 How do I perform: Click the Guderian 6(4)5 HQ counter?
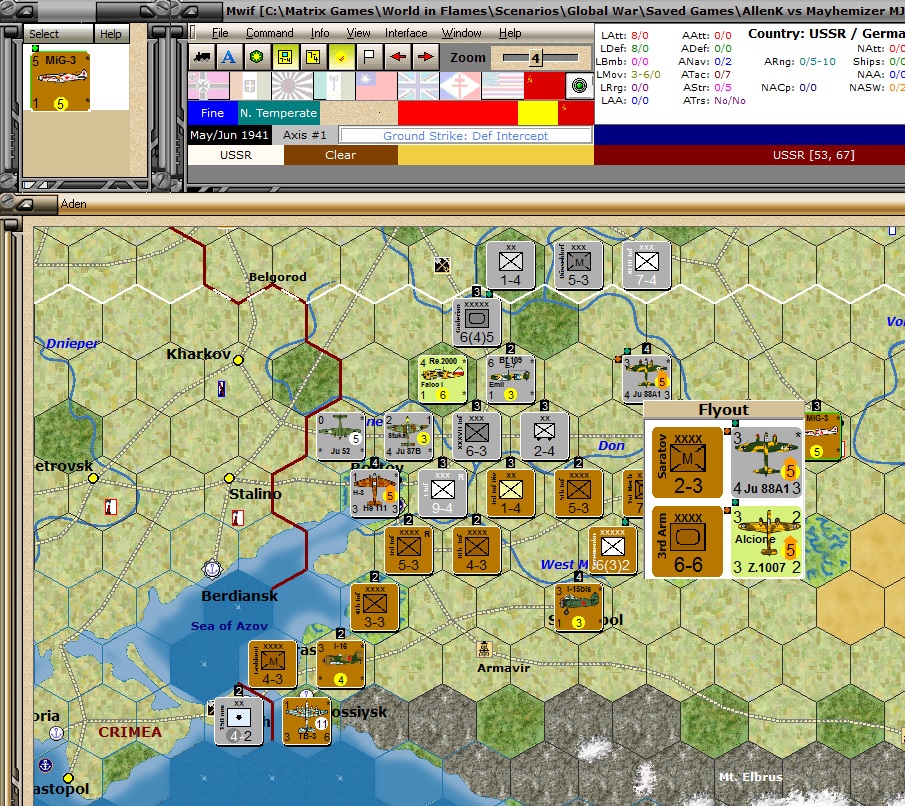(476, 322)
